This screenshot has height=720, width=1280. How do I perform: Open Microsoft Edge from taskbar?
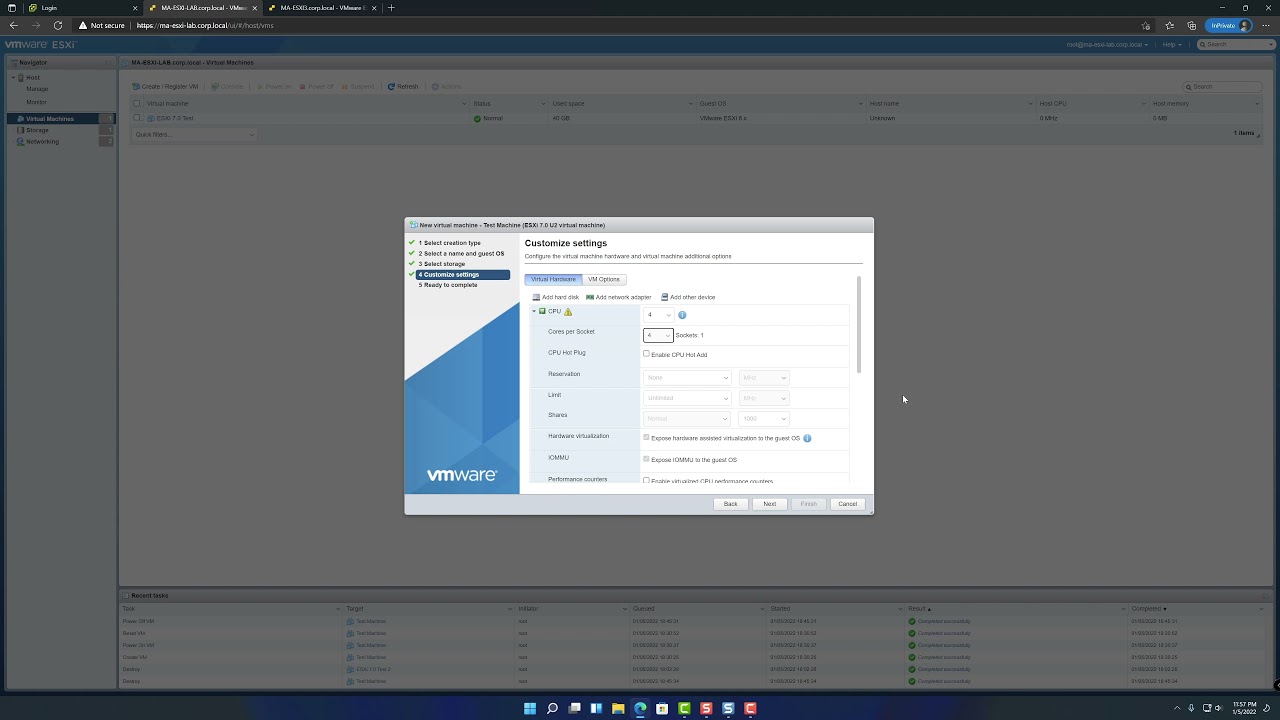640,708
